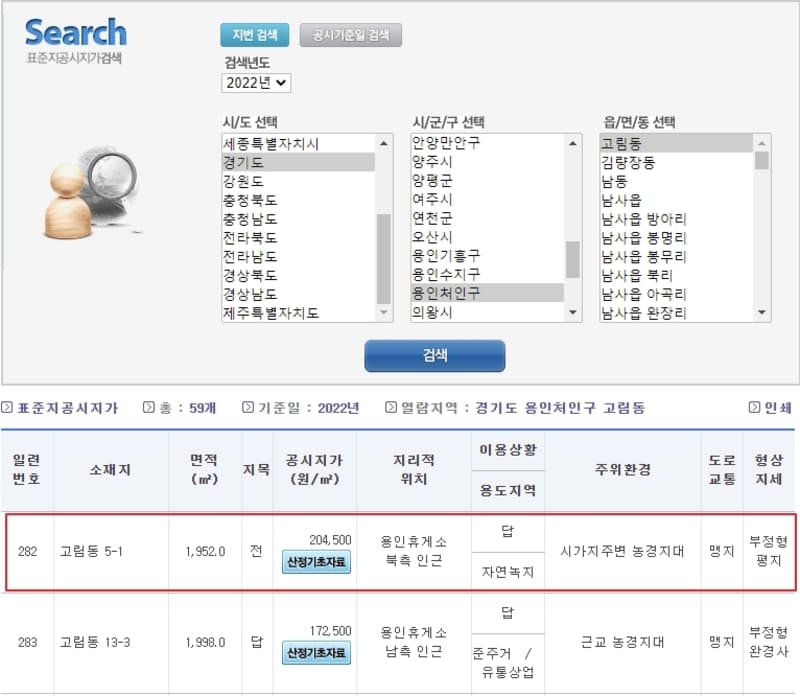This screenshot has width=800, height=696.
Task: Select 남사읍 봉명리 in the list
Action: [676, 237]
